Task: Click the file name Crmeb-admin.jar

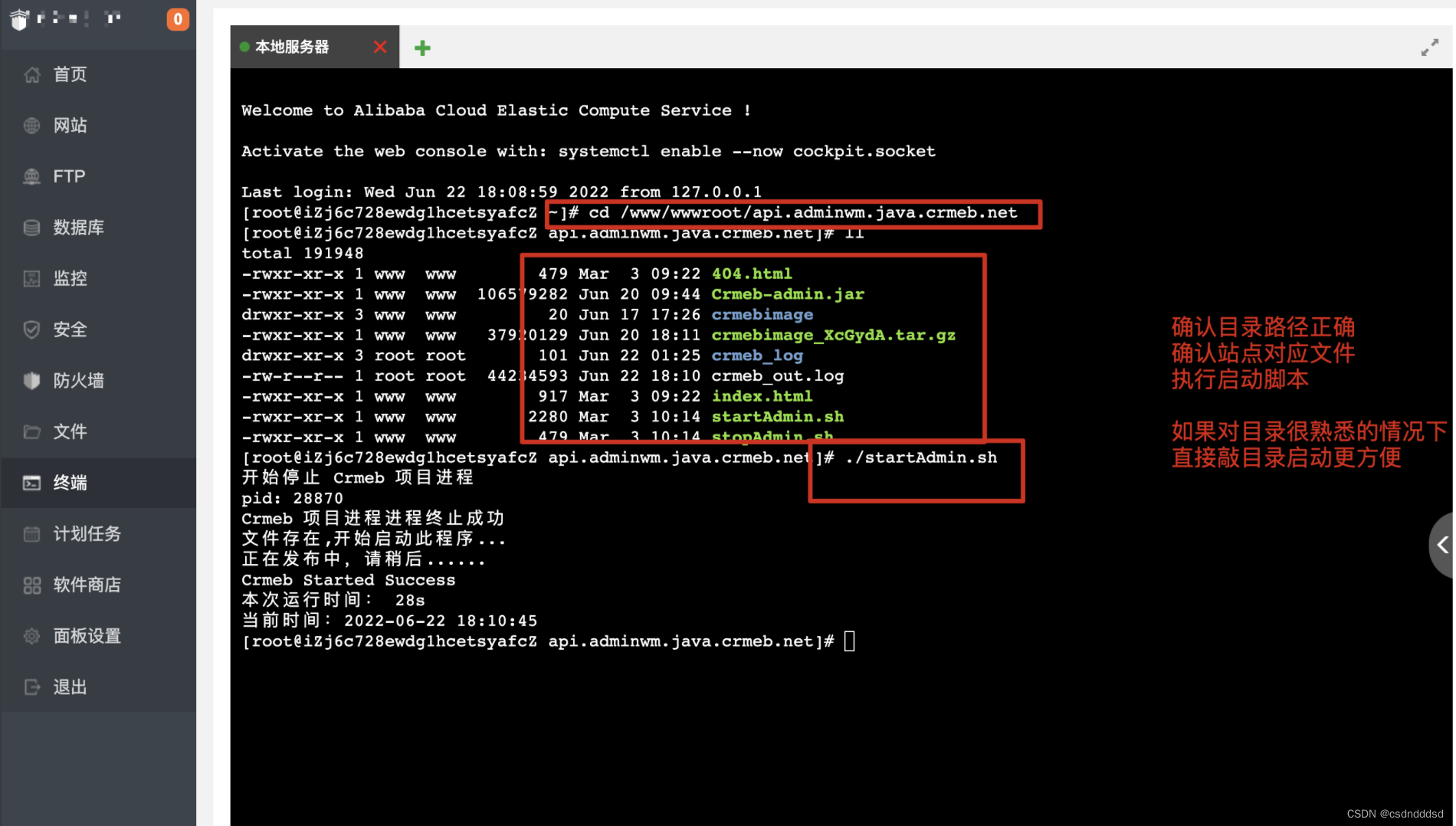Action: 788,294
